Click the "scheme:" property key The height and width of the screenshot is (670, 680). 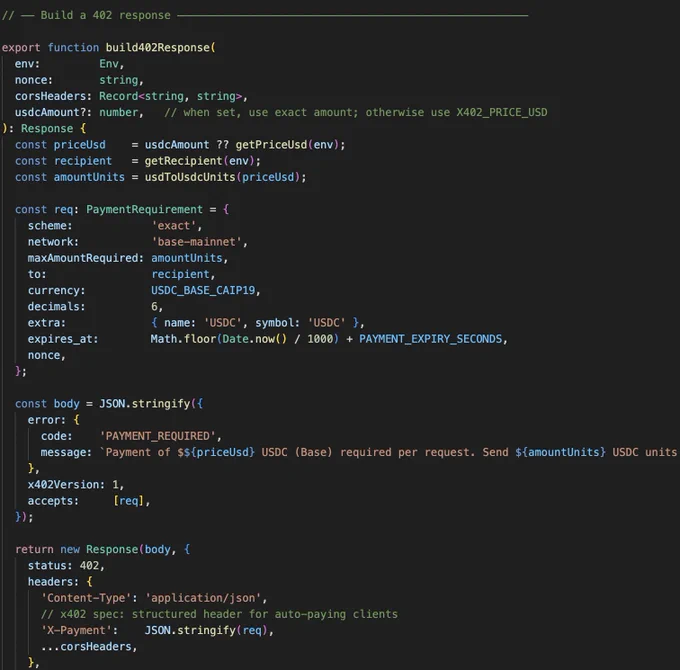(50, 226)
